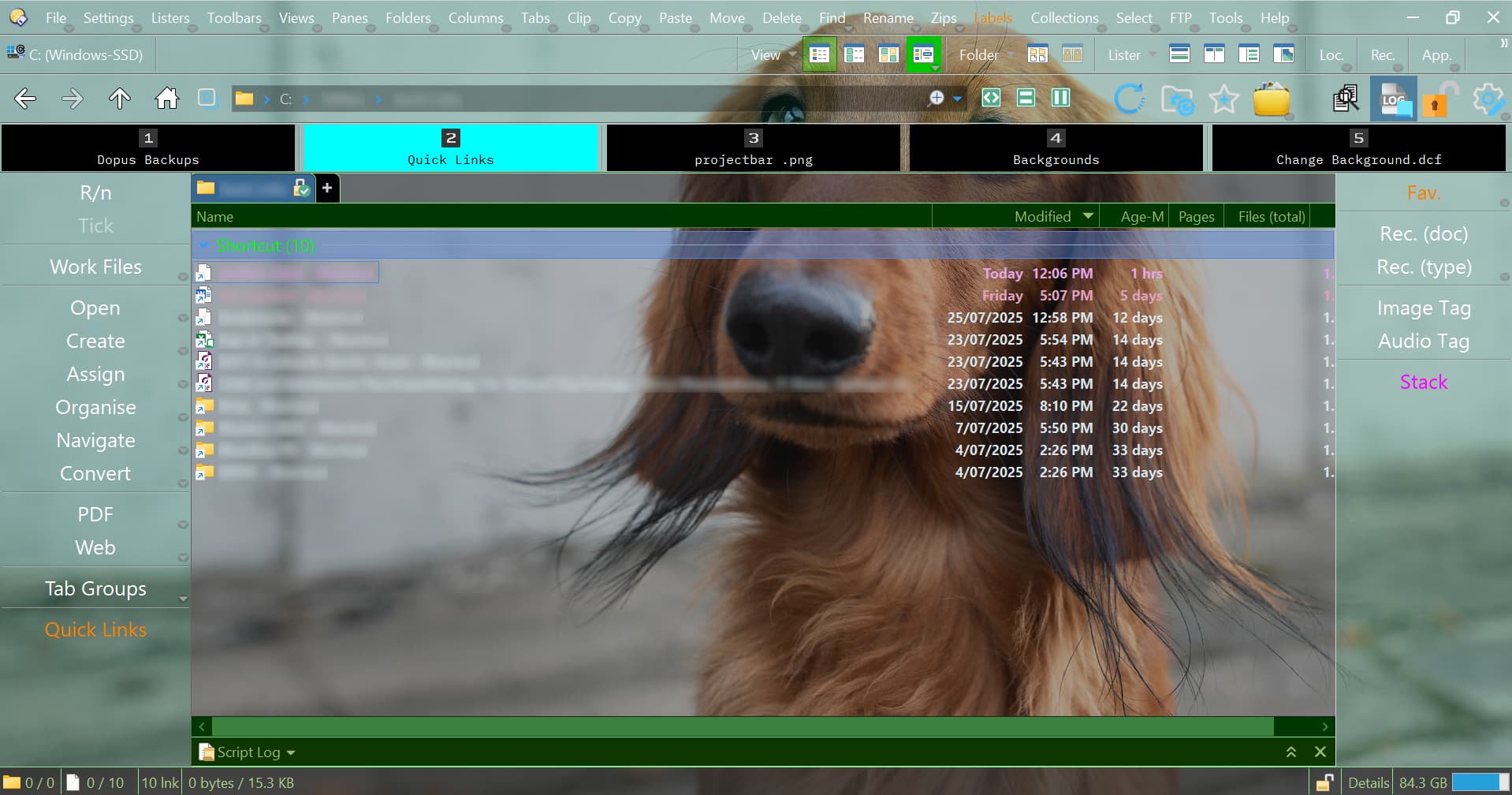Go back with the left arrow

click(x=25, y=99)
